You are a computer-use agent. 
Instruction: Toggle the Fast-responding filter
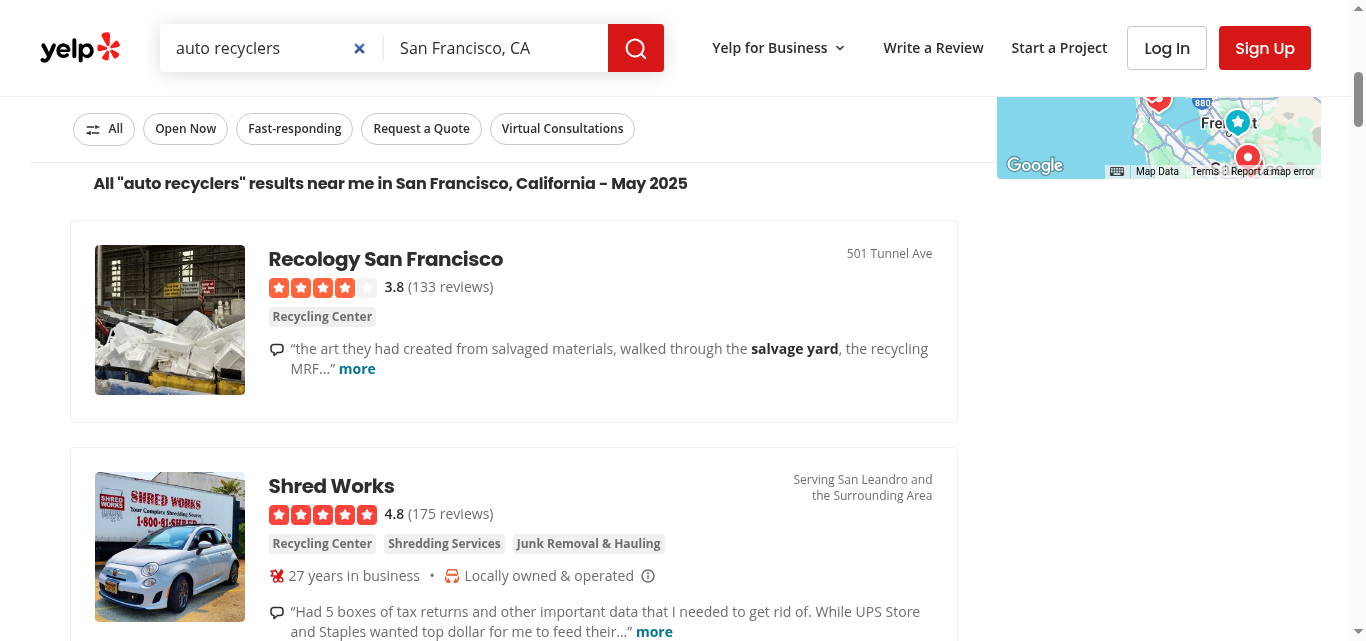295,129
